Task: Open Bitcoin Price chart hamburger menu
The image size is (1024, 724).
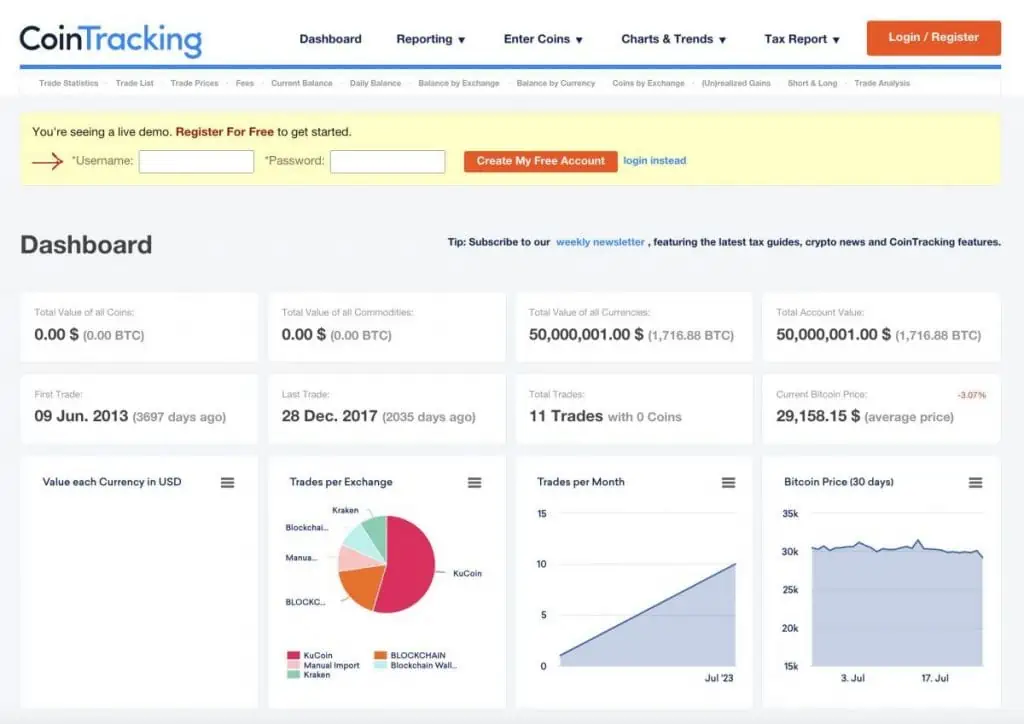Action: click(x=975, y=482)
